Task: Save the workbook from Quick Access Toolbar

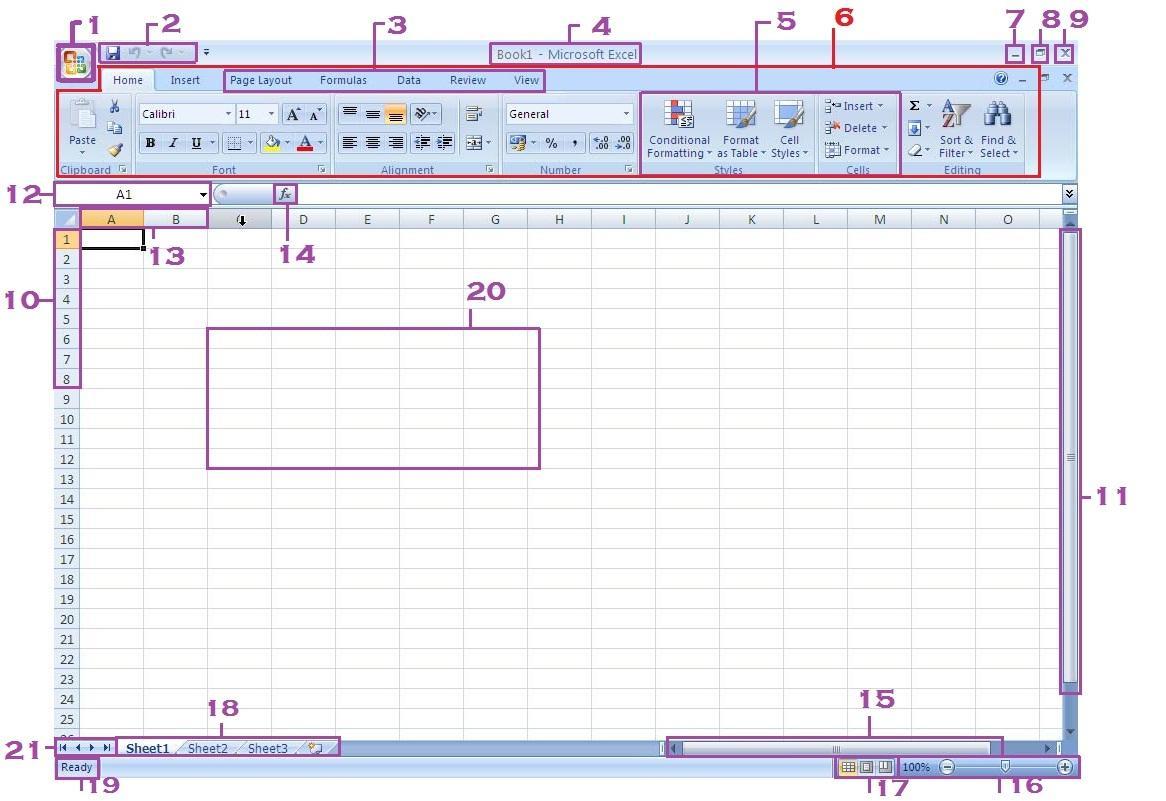Action: 113,53
